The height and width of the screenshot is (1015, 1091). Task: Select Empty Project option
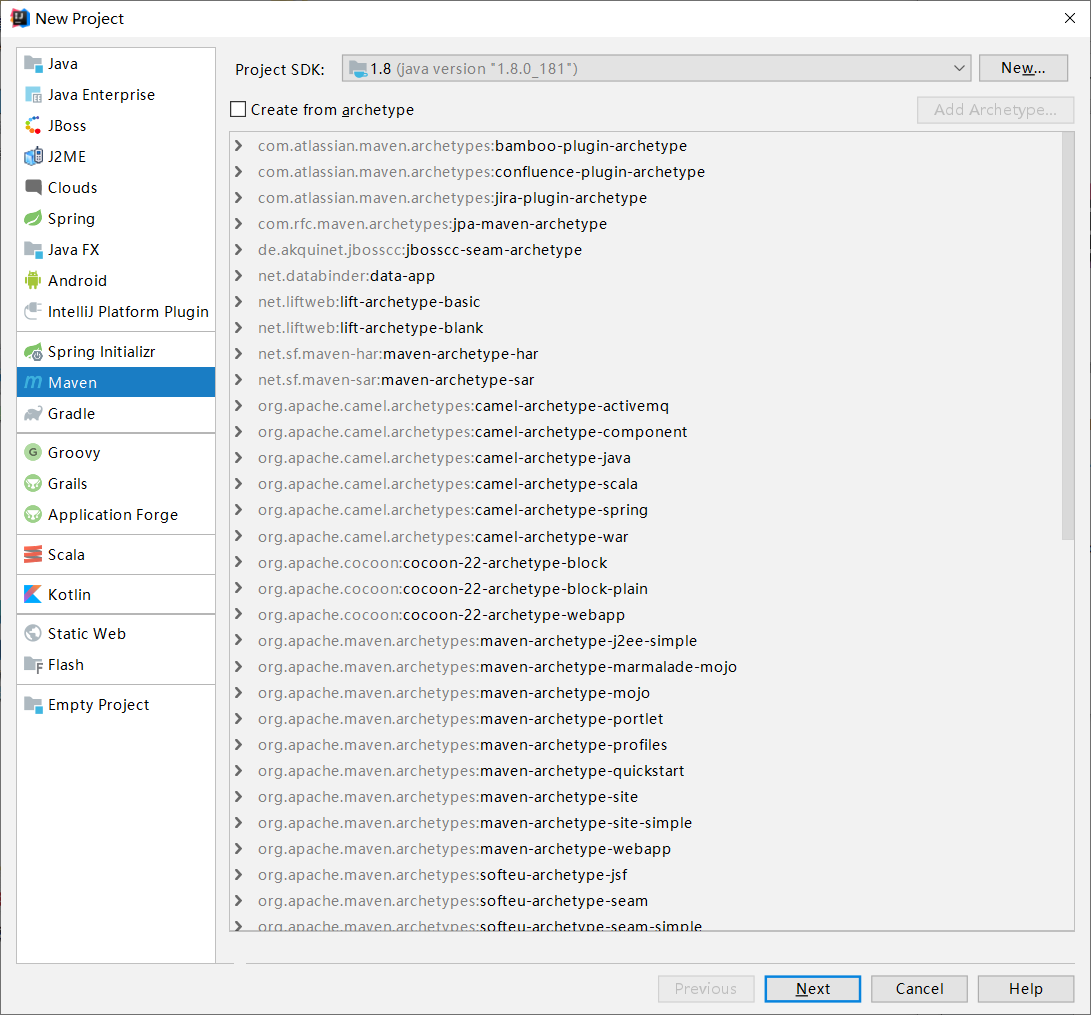(x=116, y=705)
